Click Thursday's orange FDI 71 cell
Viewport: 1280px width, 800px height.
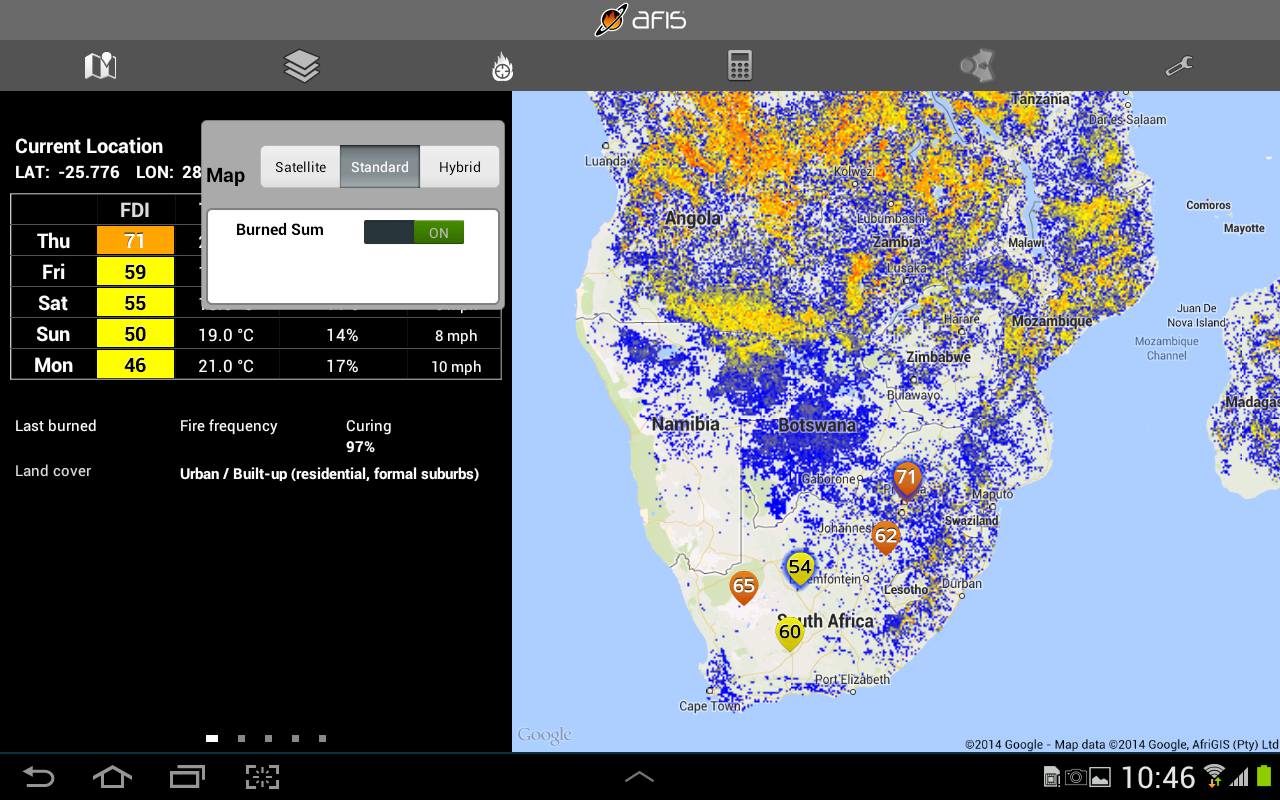click(135, 241)
